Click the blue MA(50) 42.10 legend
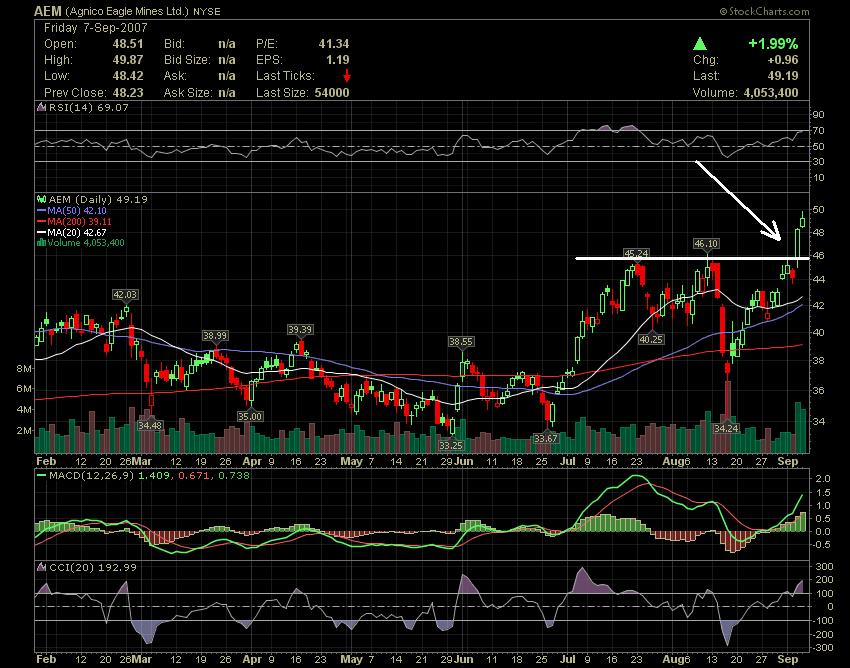 point(72,210)
